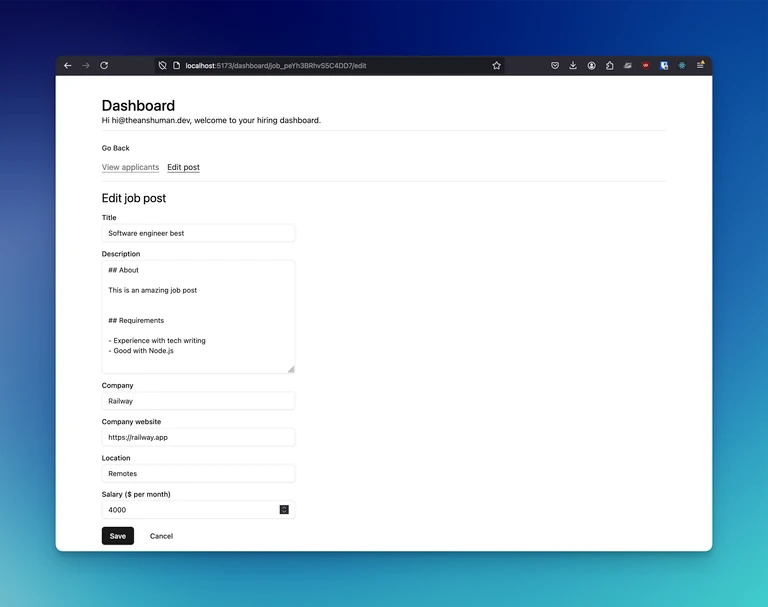Click the '- Experience with tech writing' line
The height and width of the screenshot is (607, 768).
(x=157, y=340)
